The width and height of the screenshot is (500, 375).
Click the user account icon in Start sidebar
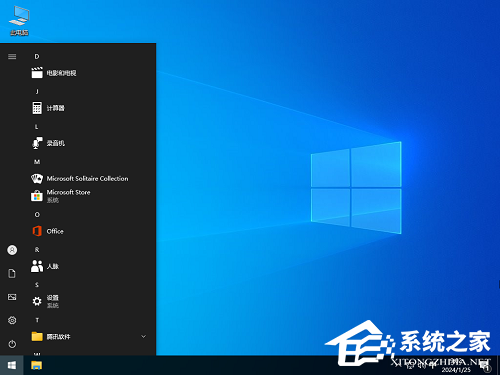[12, 250]
